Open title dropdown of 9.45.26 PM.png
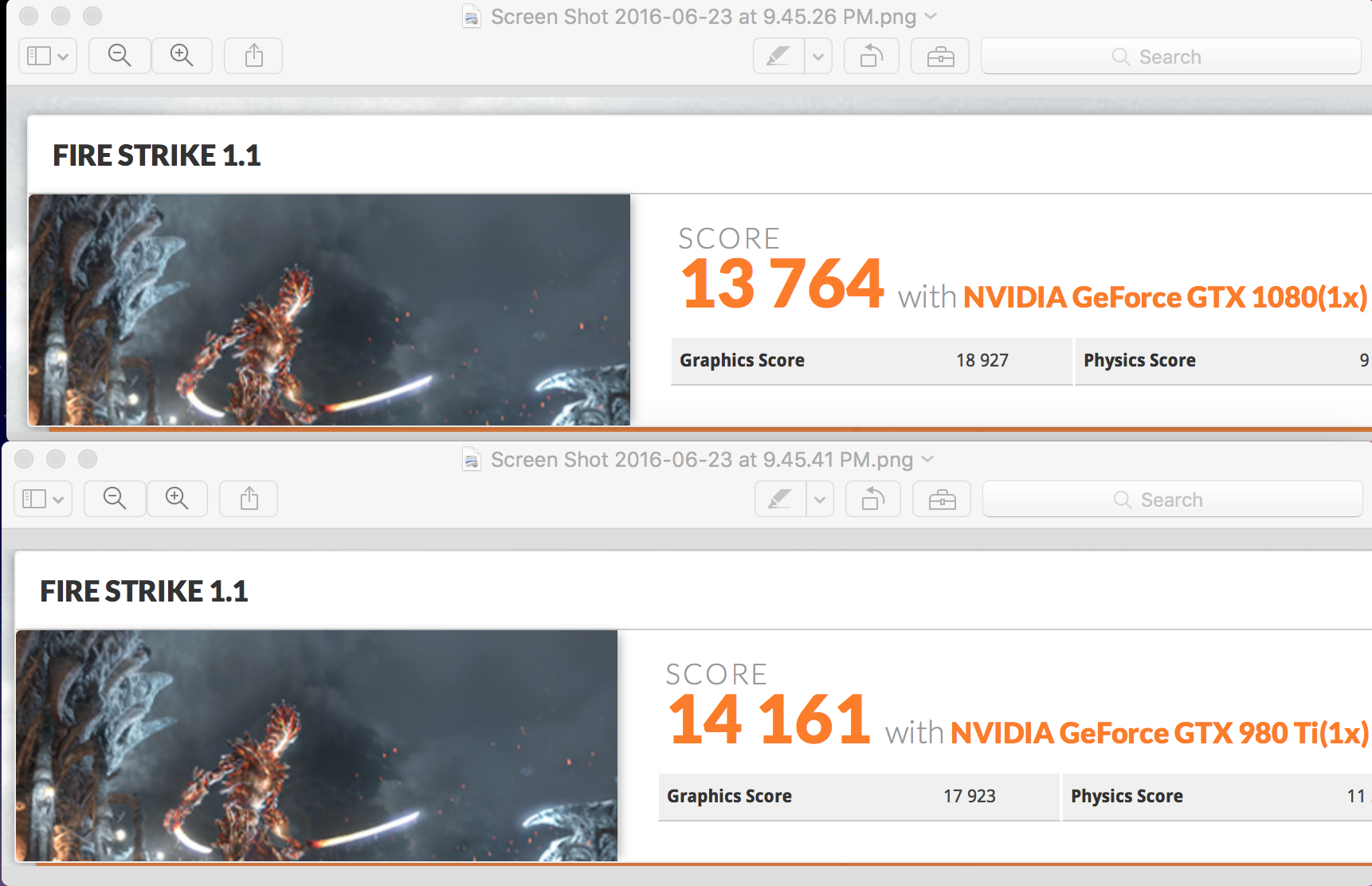This screenshot has width=1372, height=886. 931,16
